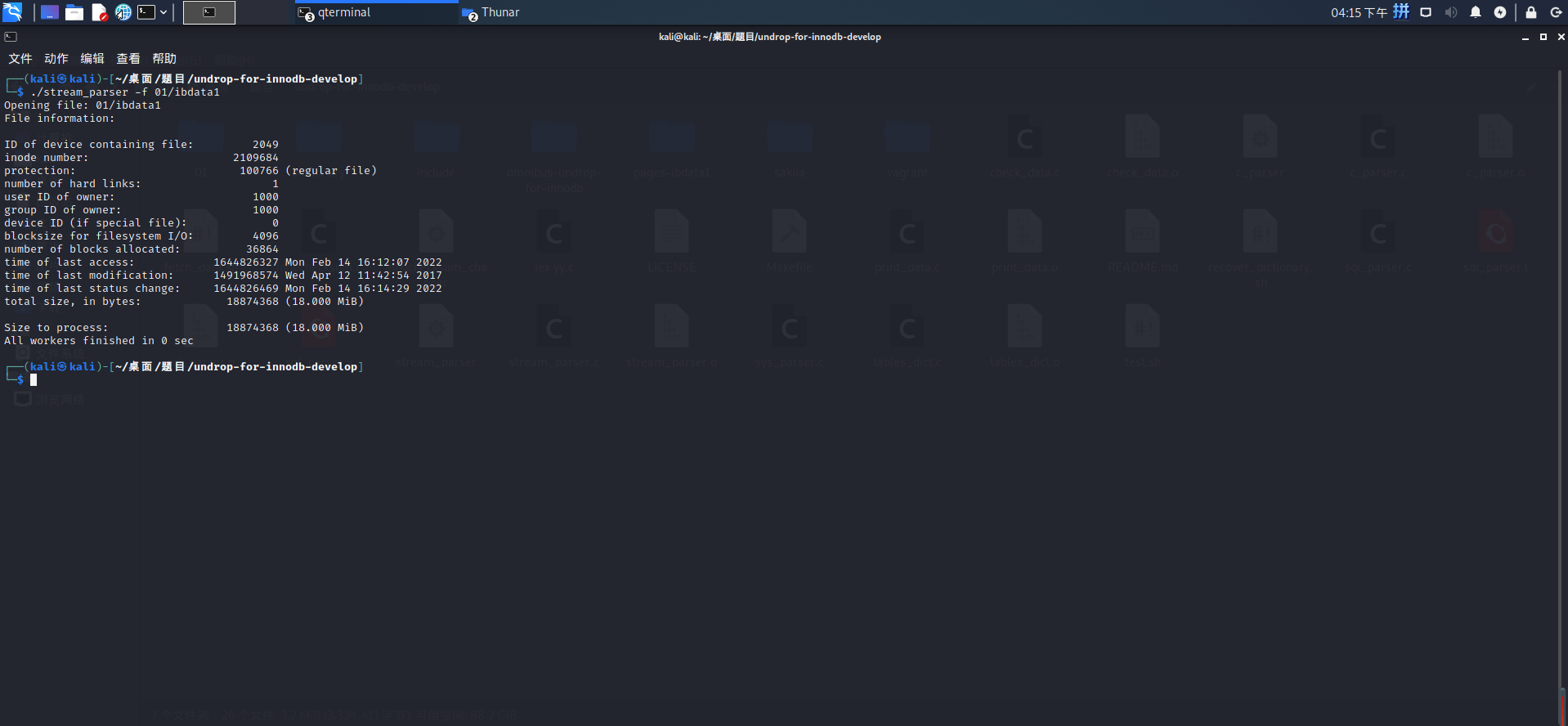Viewport: 1568px width, 726px height.
Task: Open the power manager tray icon
Action: coord(1500,12)
